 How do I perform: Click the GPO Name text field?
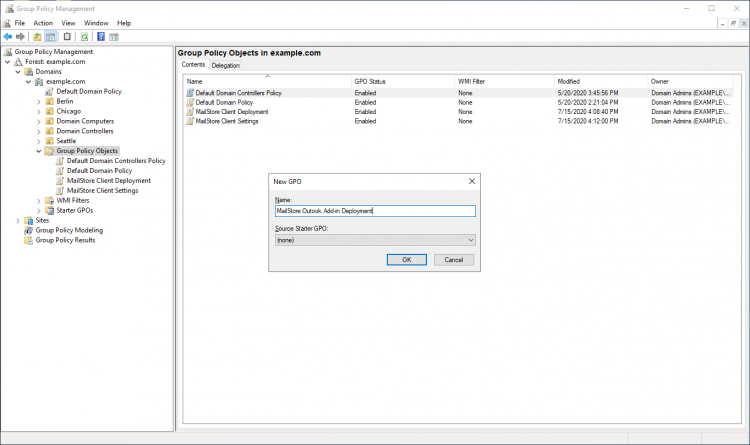click(374, 211)
